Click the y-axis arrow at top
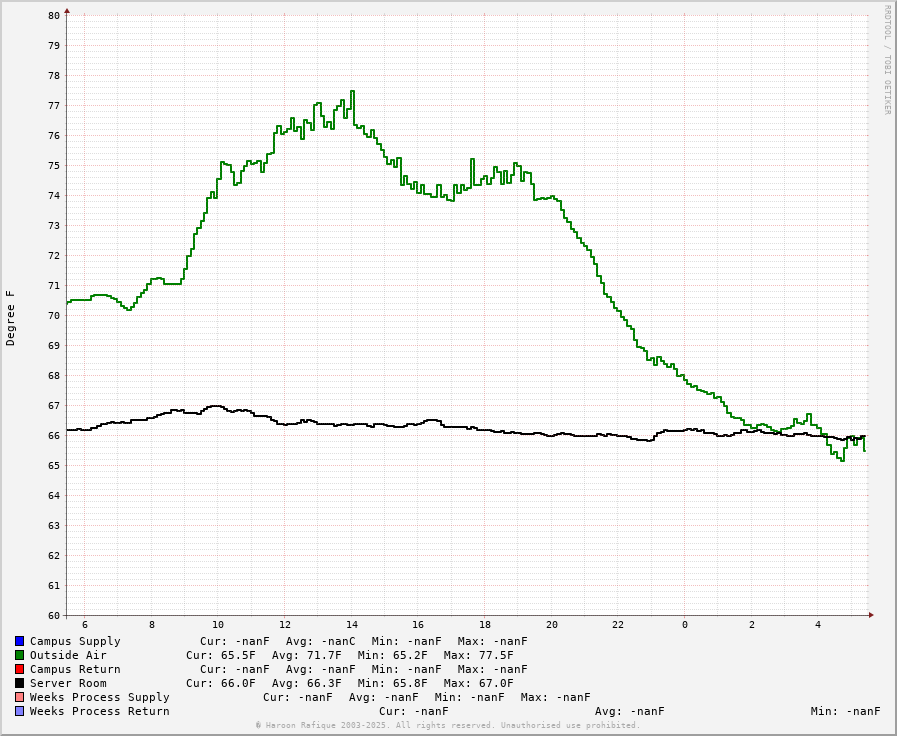The width and height of the screenshot is (897, 736). pos(67,10)
